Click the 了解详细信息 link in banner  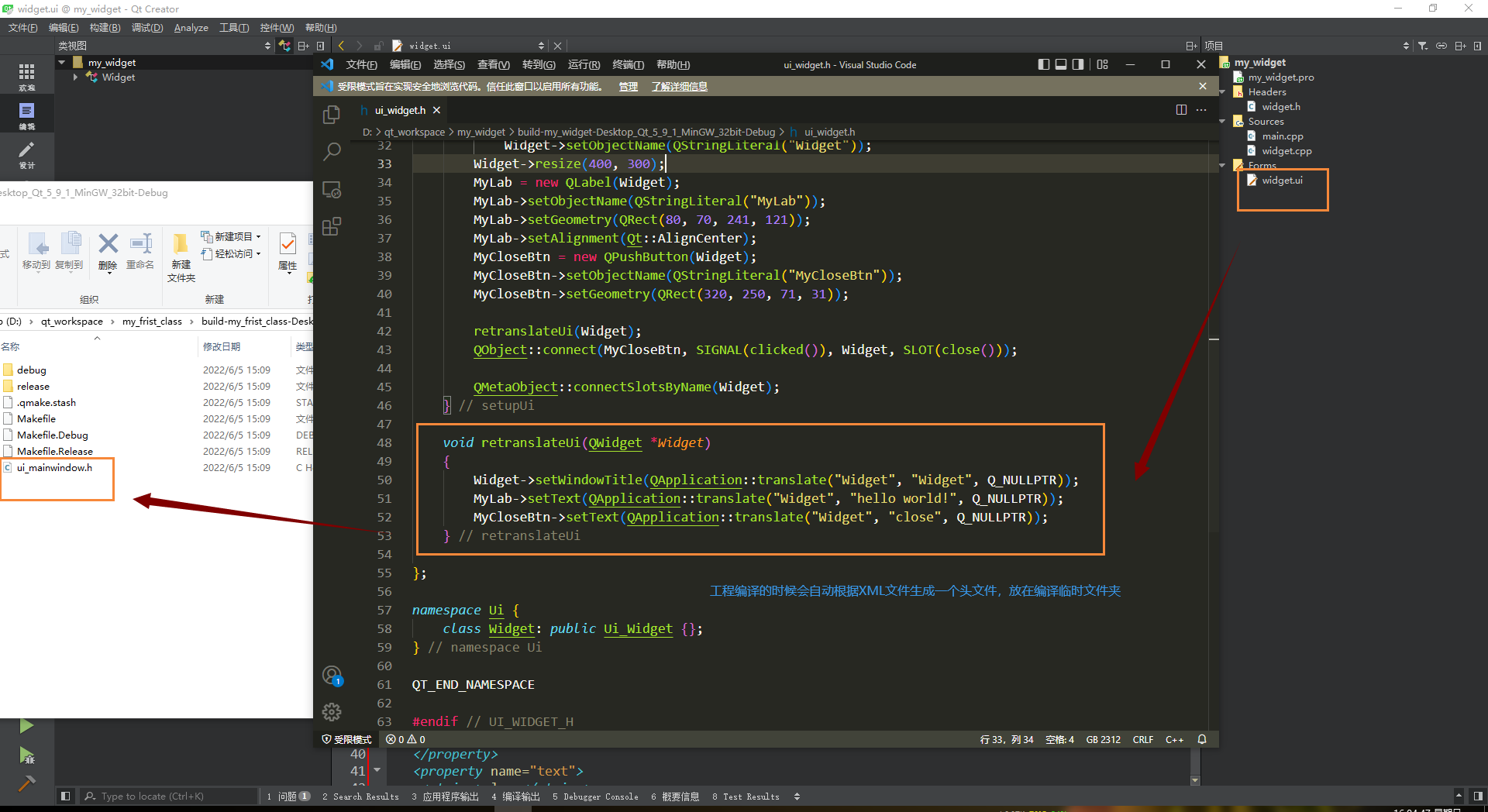click(679, 87)
